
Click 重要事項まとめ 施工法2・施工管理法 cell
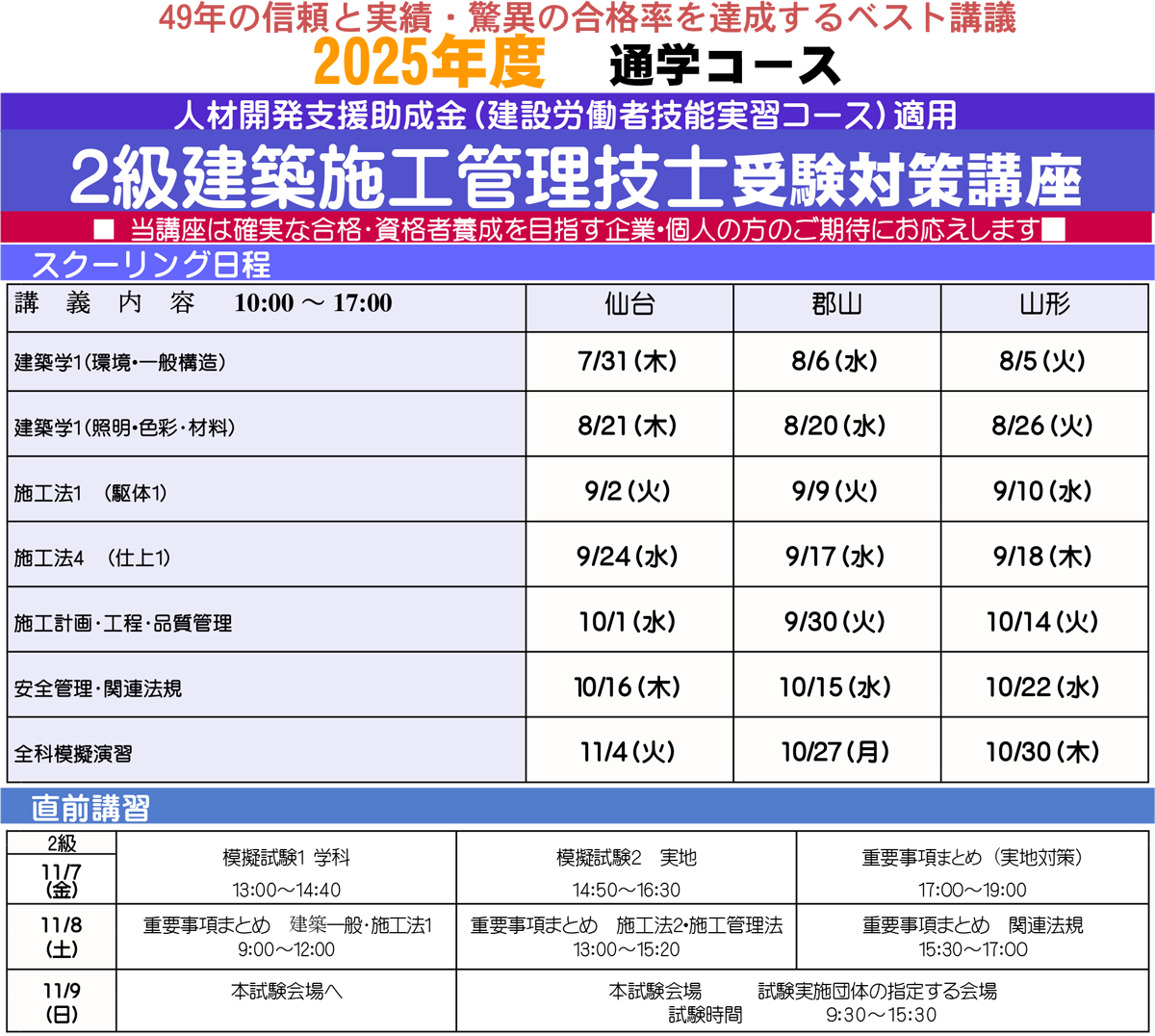click(x=627, y=937)
